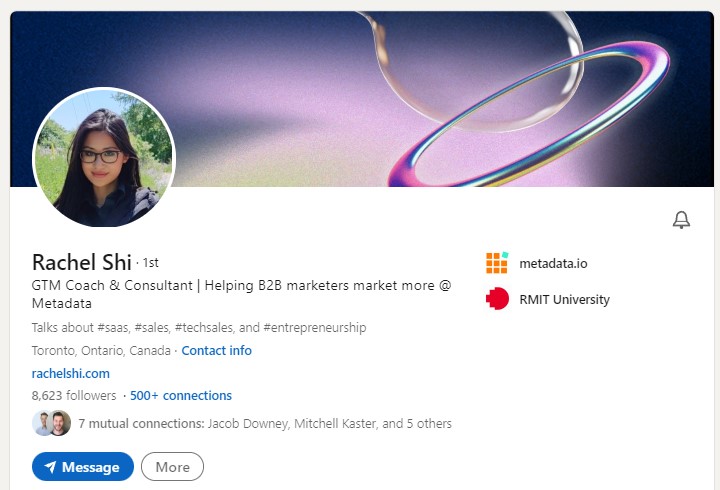Click Rachel Shi's profile photo
Image resolution: width=720 pixels, height=490 pixels.
(x=104, y=157)
